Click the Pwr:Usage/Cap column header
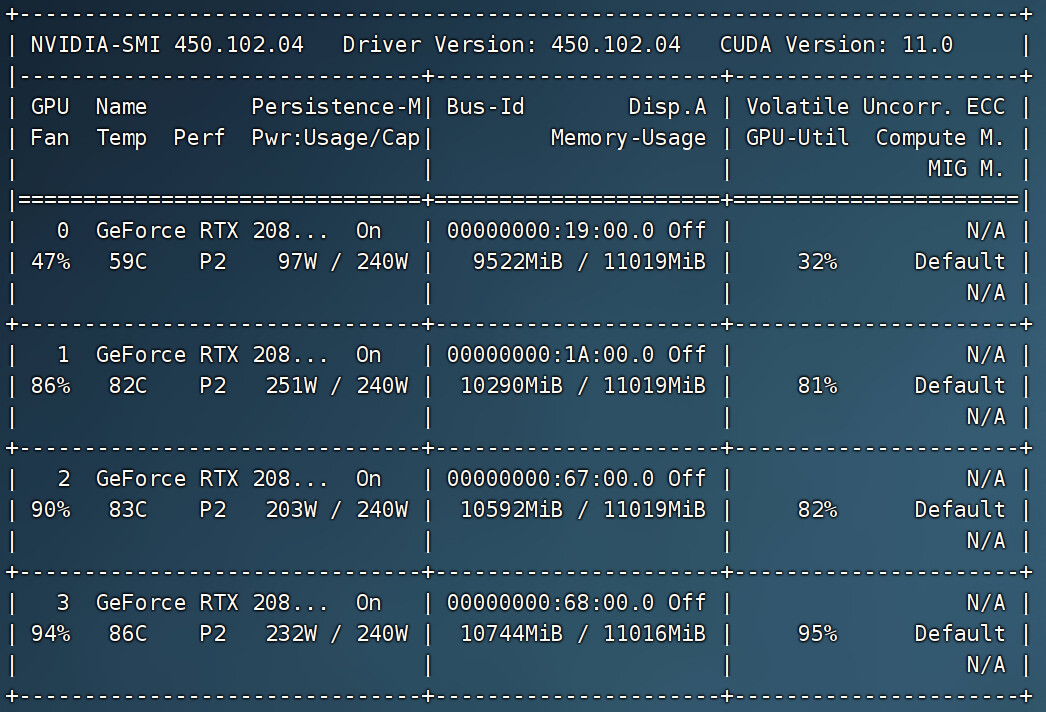 coord(336,138)
